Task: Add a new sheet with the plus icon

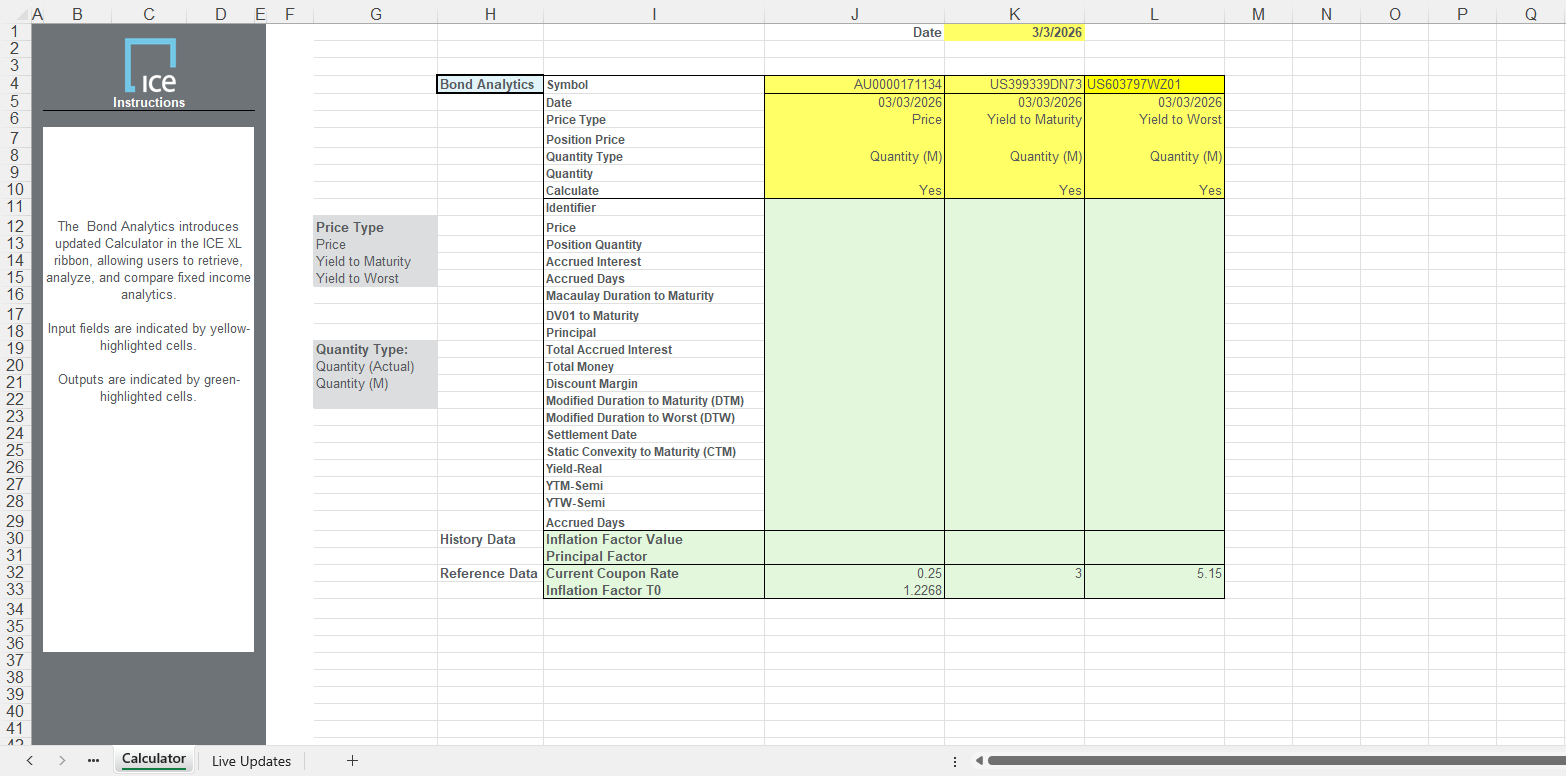Action: pyautogui.click(x=352, y=761)
